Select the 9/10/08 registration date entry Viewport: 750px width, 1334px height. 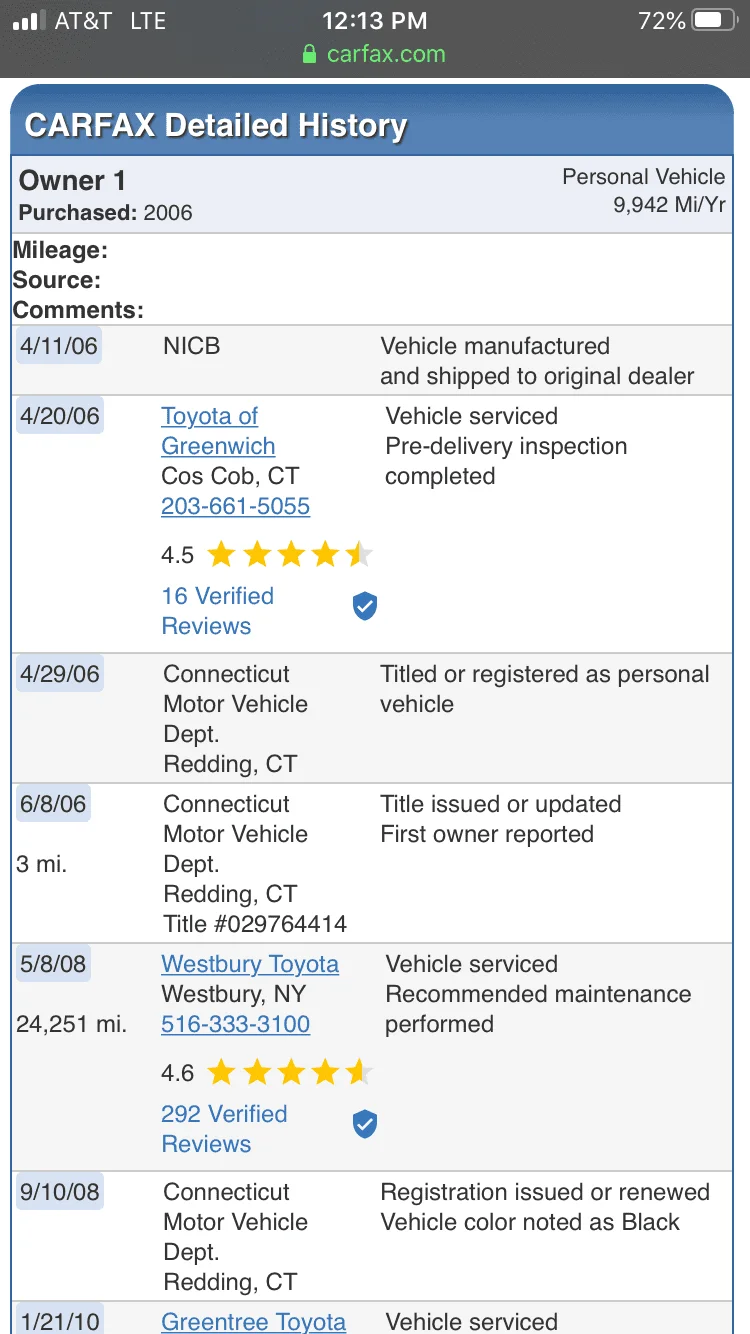point(59,1192)
